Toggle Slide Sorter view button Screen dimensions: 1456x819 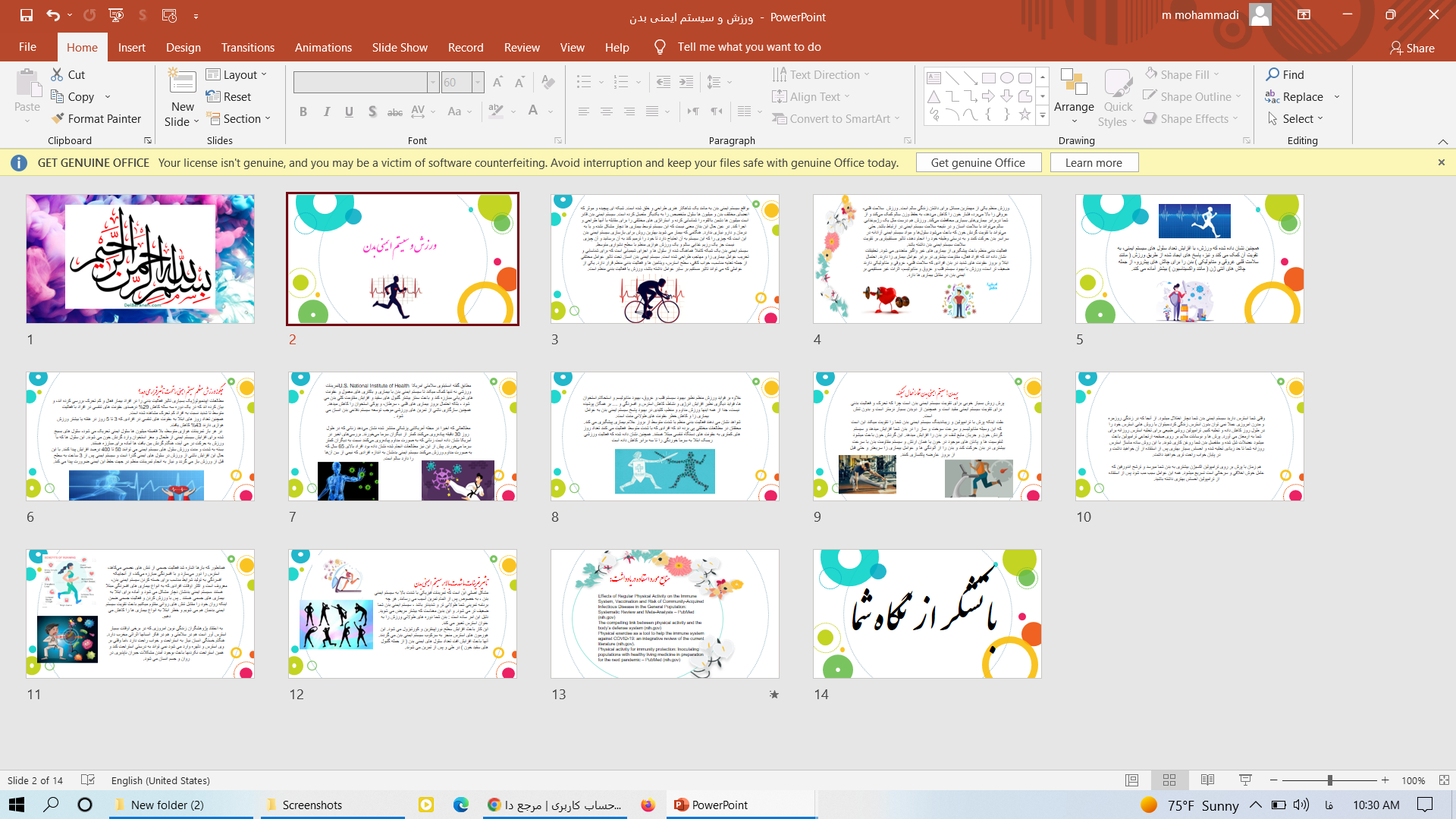pos(1169,780)
